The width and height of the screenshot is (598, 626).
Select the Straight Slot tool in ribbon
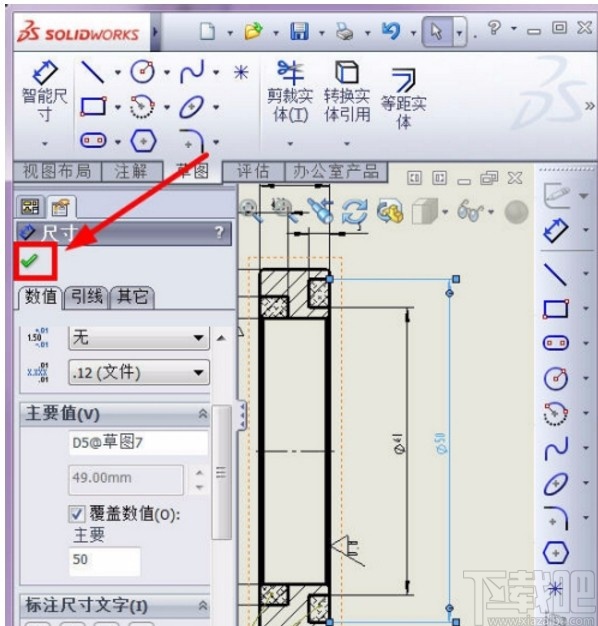click(x=93, y=141)
